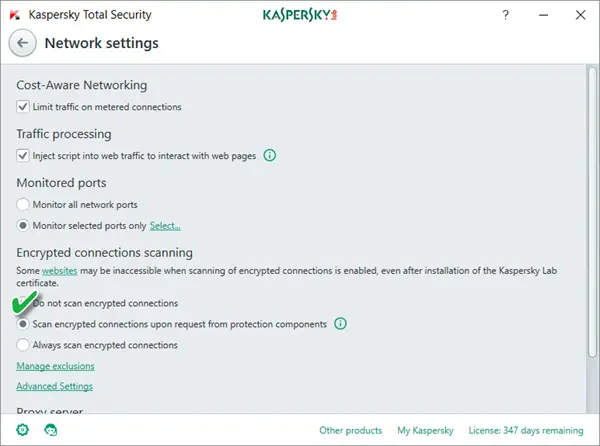Click the back arrow button

(x=23, y=44)
